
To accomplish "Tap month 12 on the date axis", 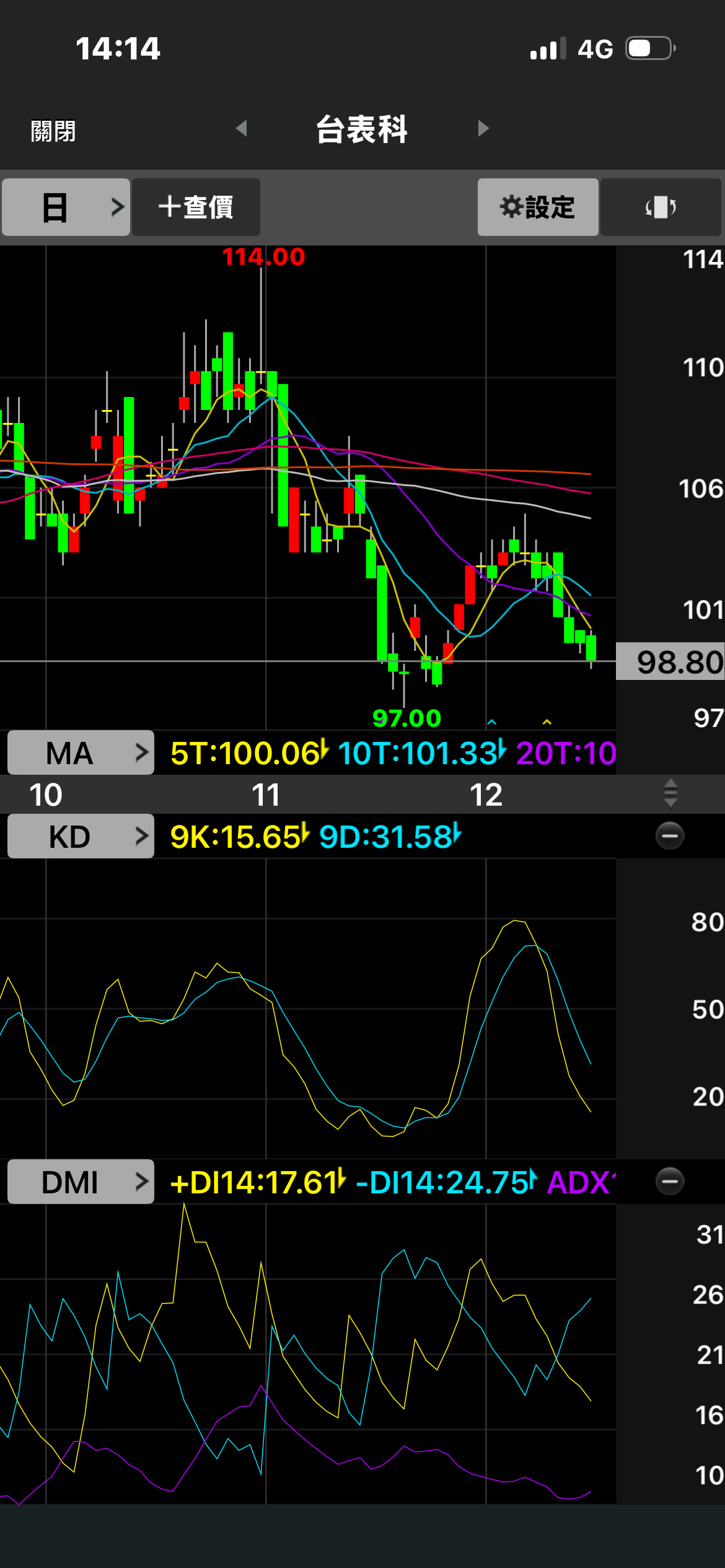I will 486,795.
